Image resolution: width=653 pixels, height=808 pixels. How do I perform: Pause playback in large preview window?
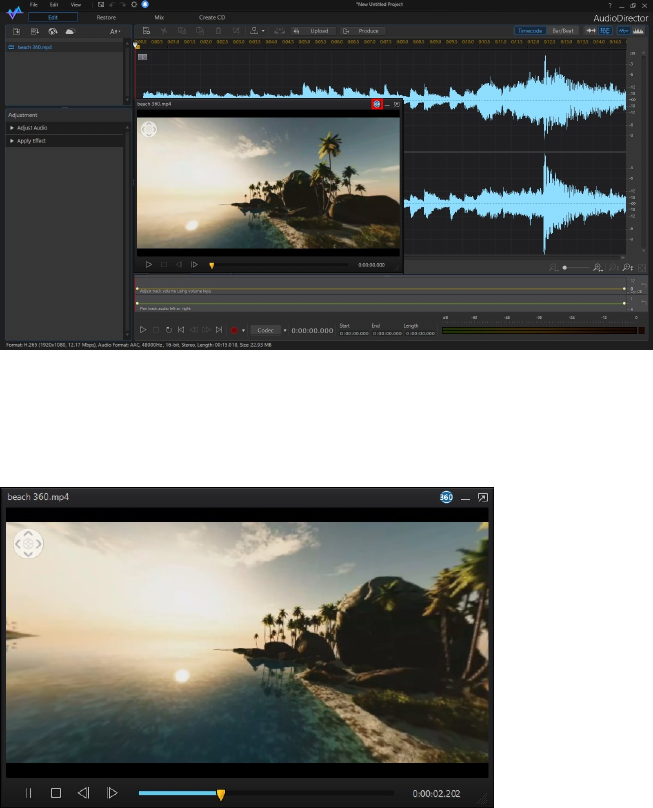29,793
